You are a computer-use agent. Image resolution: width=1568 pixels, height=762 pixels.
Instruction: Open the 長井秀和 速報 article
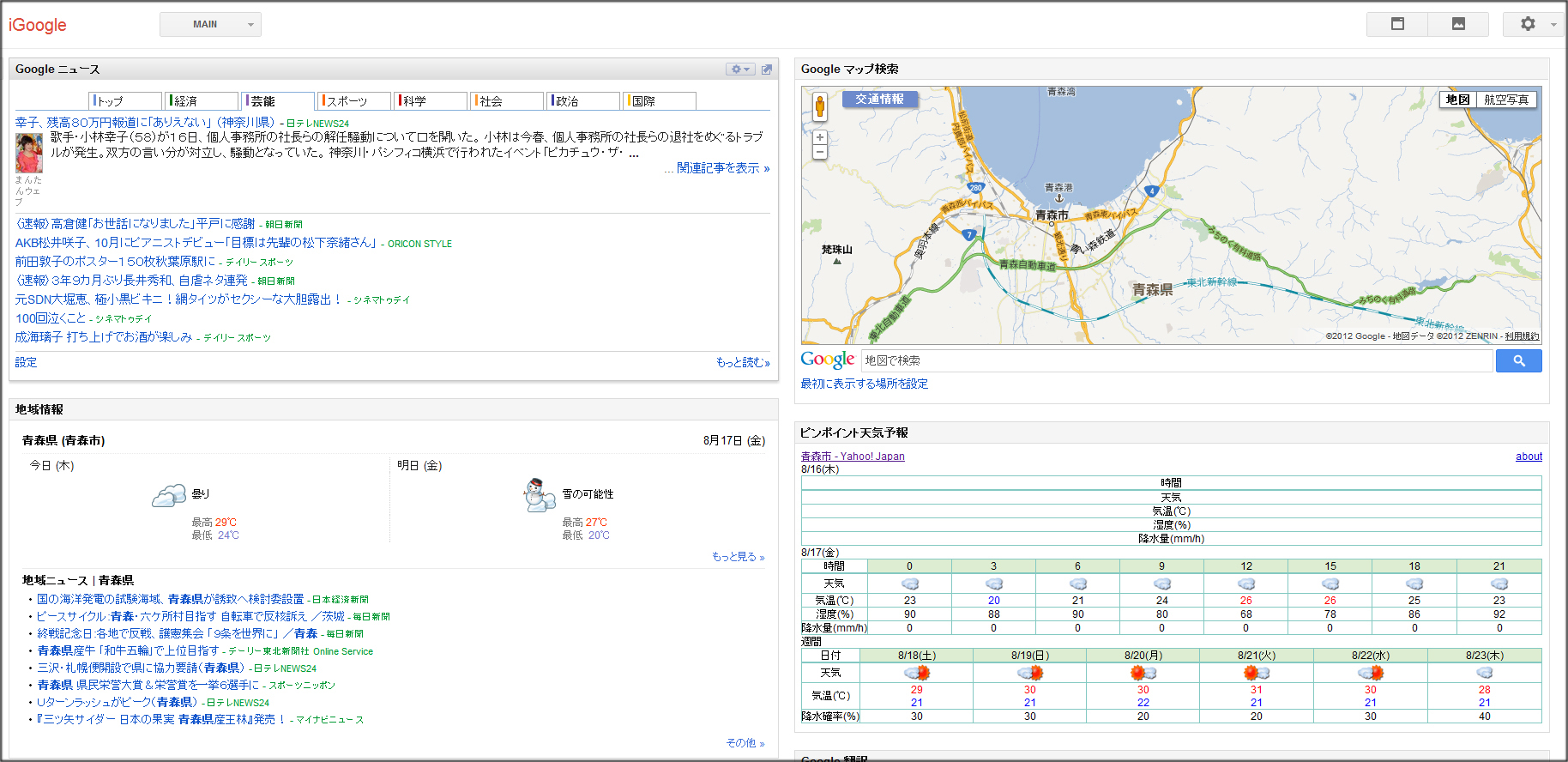(131, 281)
